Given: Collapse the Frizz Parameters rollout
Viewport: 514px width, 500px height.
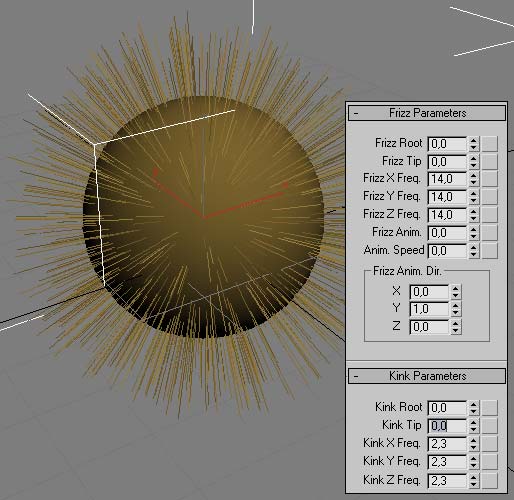Looking at the screenshot, I should [427, 113].
